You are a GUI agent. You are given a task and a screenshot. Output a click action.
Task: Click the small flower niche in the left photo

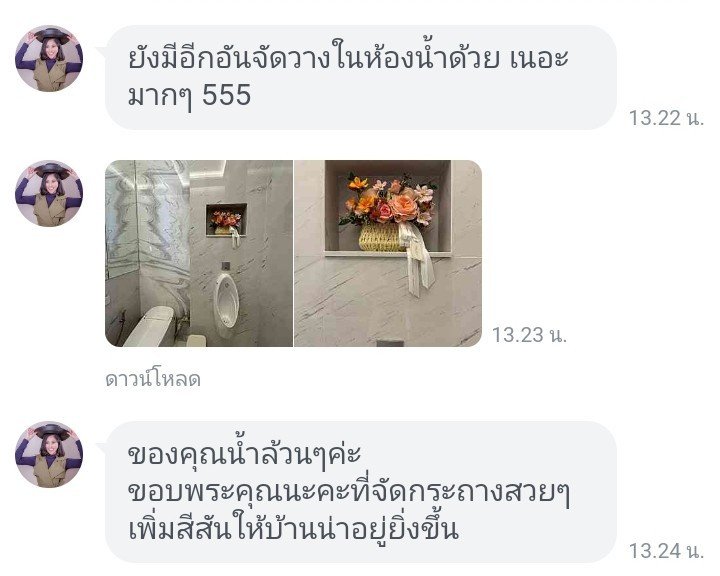pyautogui.click(x=226, y=220)
